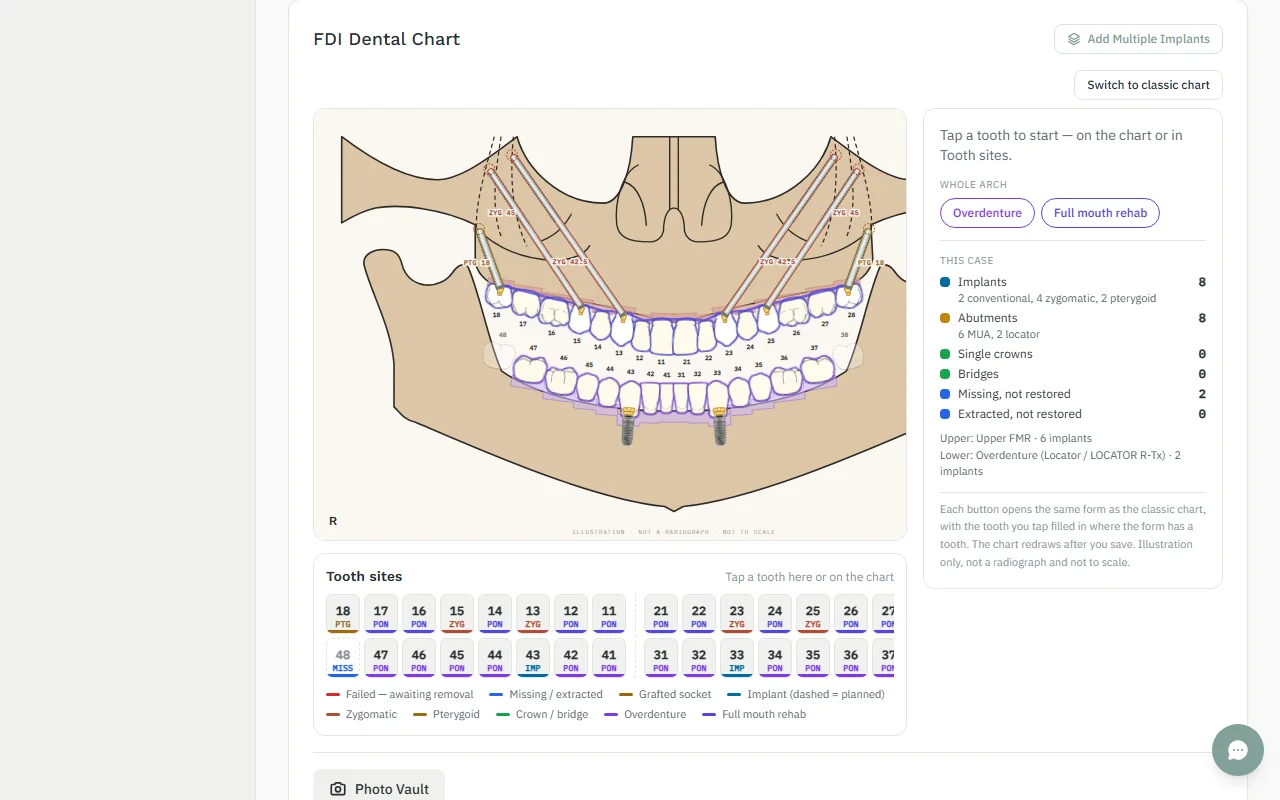Tap tooth site 26
The image size is (1280, 800).
pos(851,614)
